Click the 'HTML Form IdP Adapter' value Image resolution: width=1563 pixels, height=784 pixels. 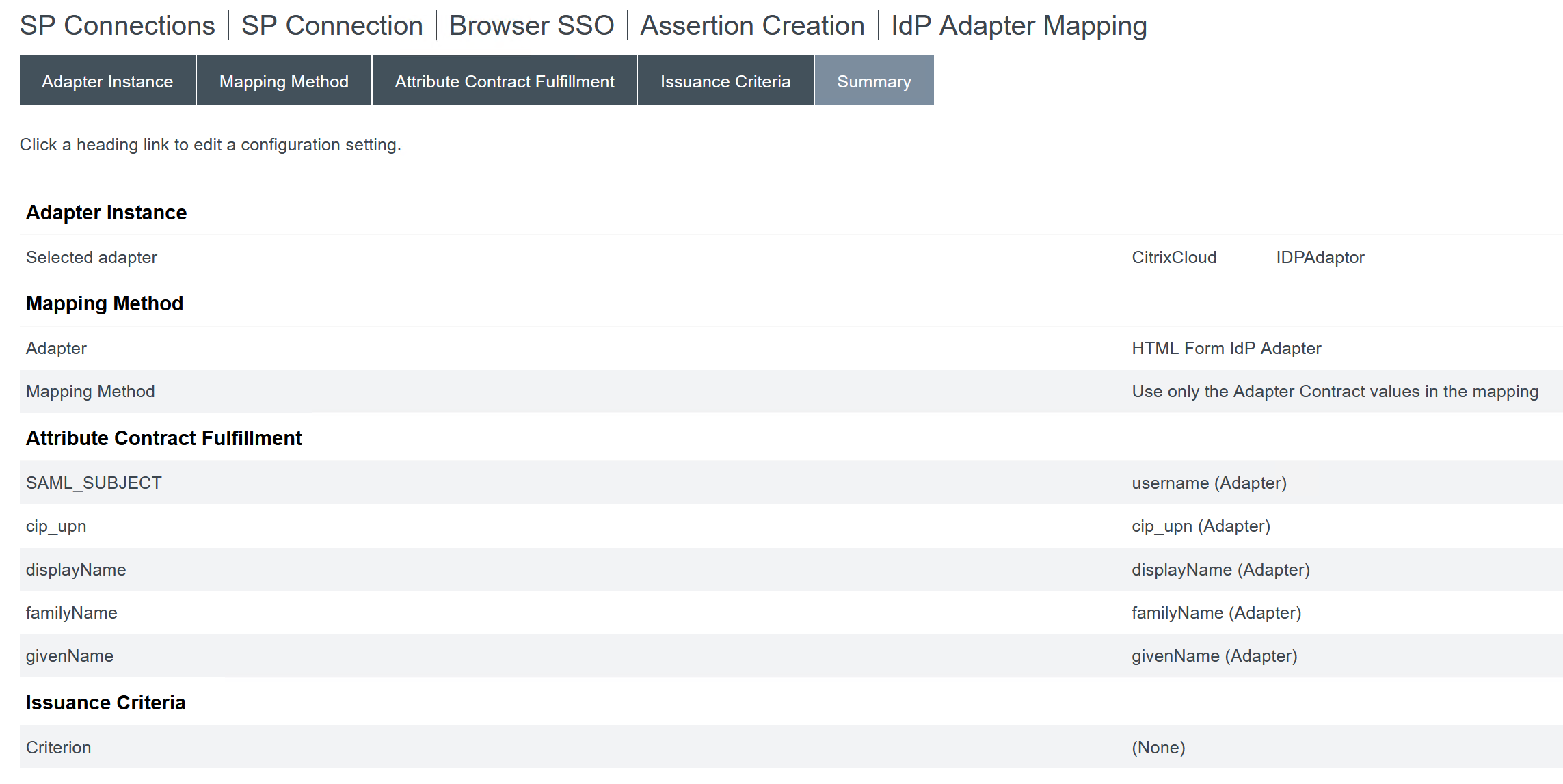click(x=1227, y=349)
